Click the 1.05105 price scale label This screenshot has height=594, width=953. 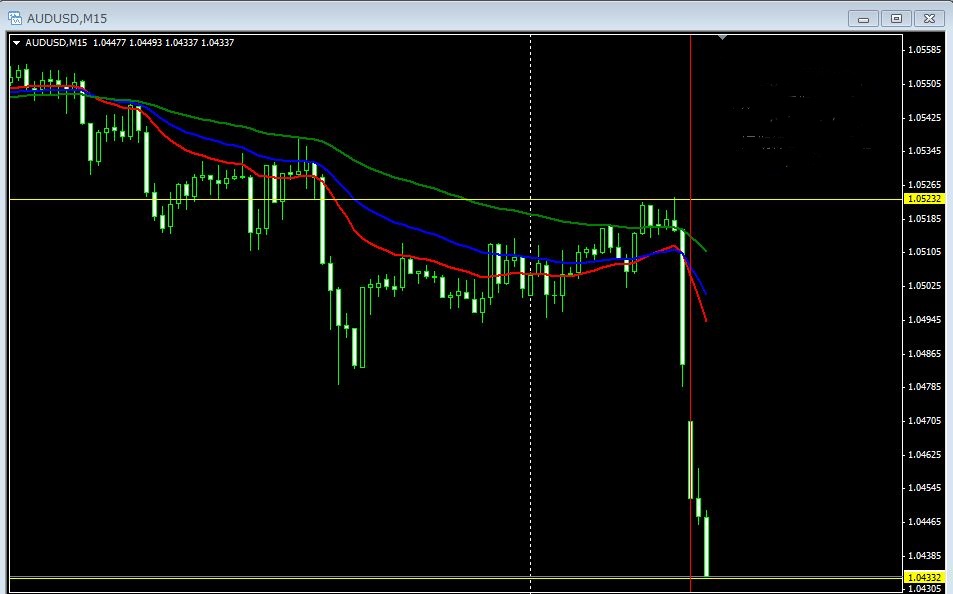[924, 252]
